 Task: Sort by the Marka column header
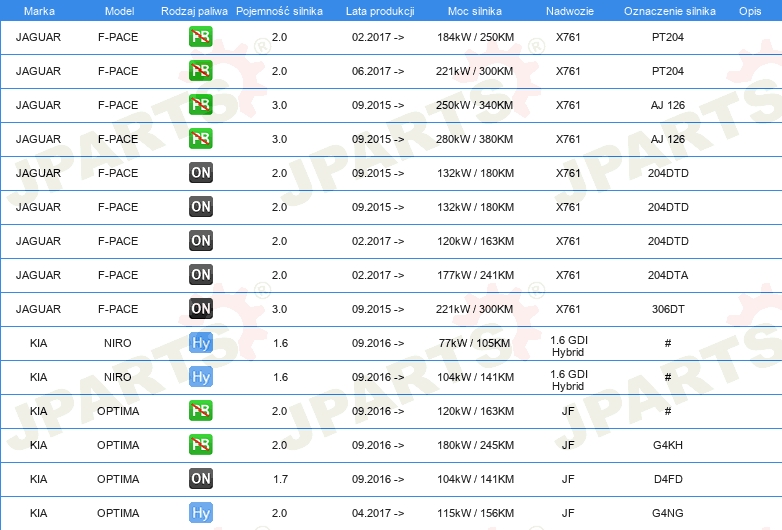tap(38, 10)
